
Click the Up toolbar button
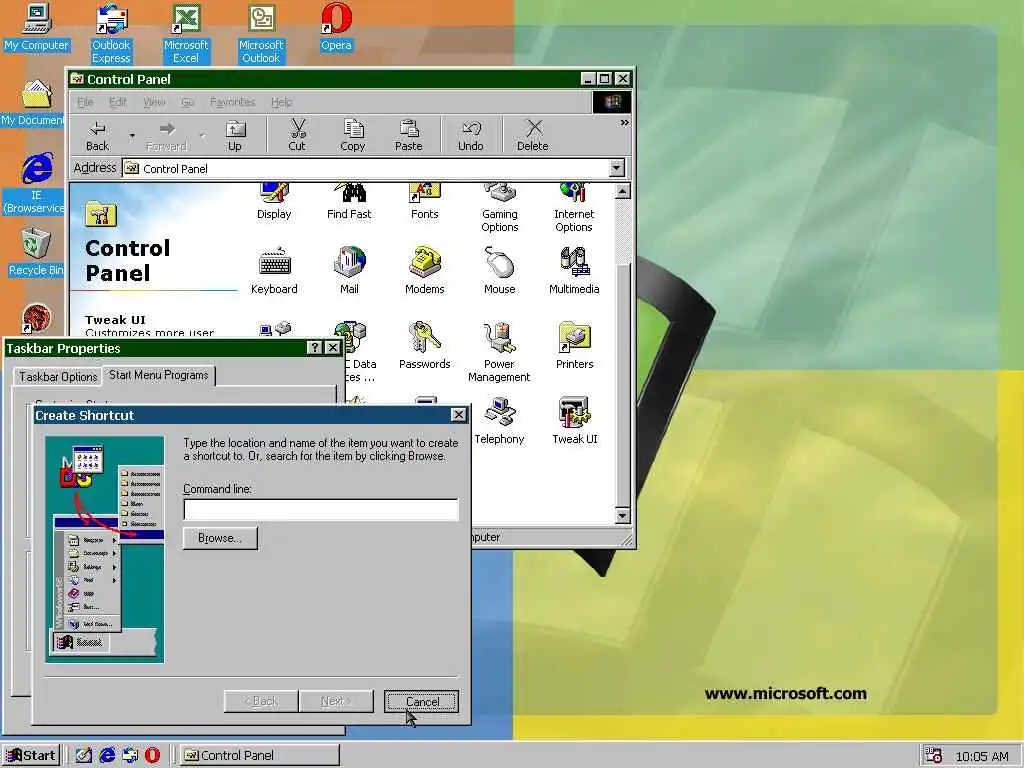point(234,136)
